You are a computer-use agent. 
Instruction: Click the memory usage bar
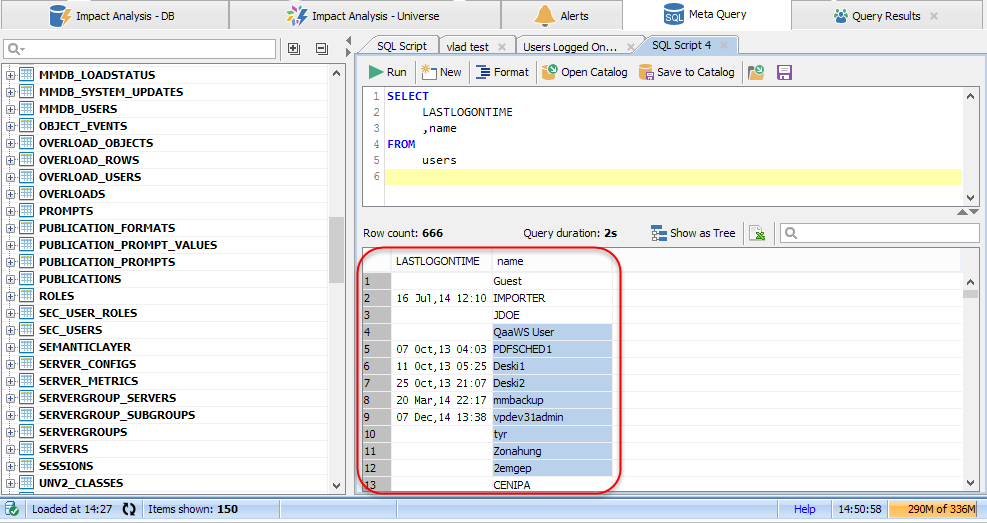[x=932, y=509]
